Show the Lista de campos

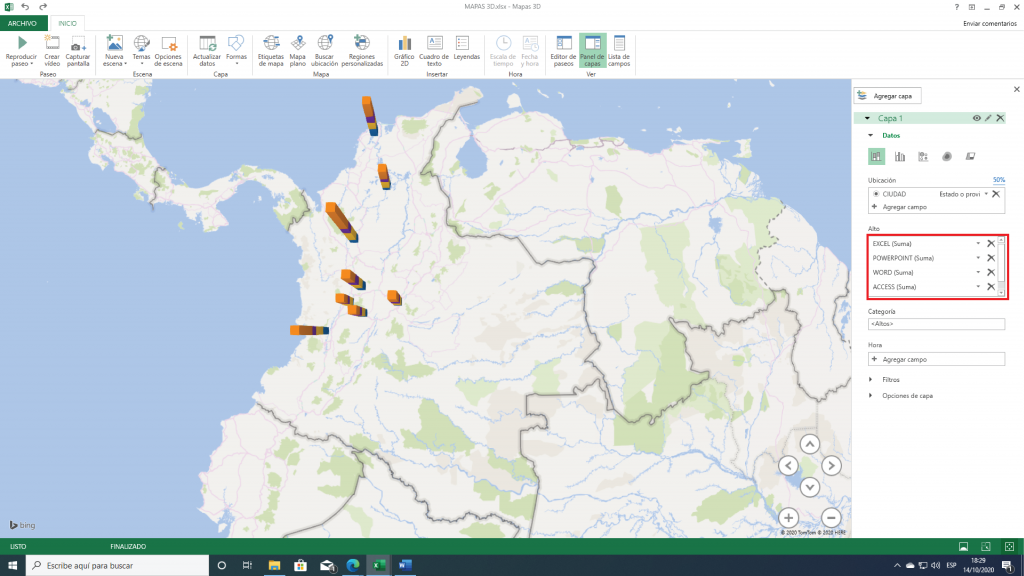619,51
